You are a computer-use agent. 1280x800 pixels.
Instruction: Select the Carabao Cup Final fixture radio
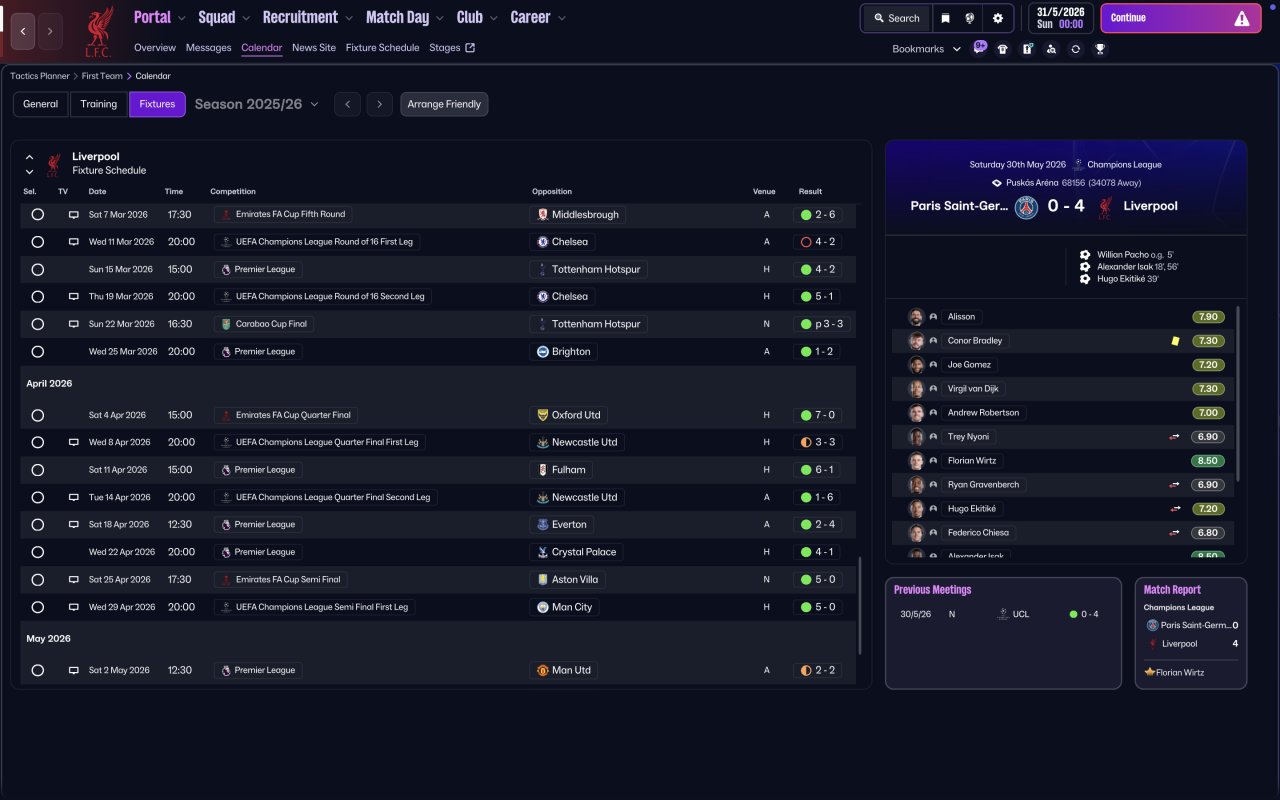pos(38,324)
